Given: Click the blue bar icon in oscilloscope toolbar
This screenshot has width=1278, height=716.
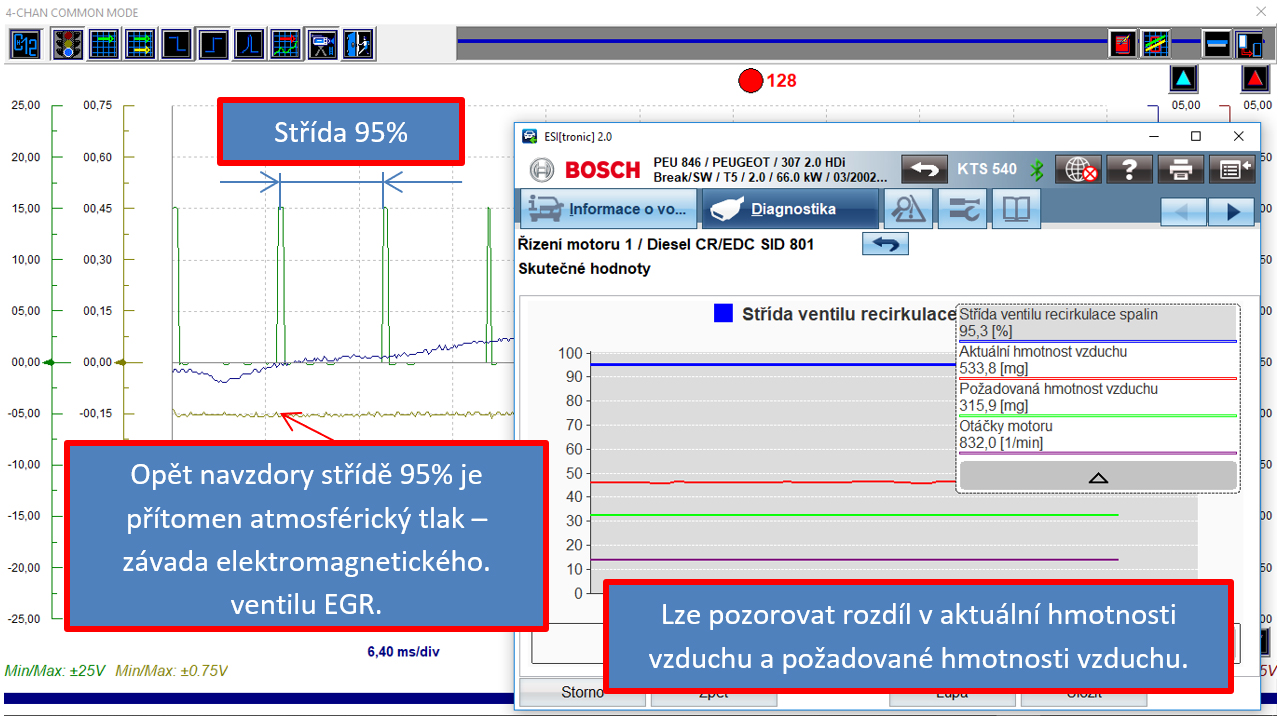Looking at the screenshot, I should (x=1217, y=44).
